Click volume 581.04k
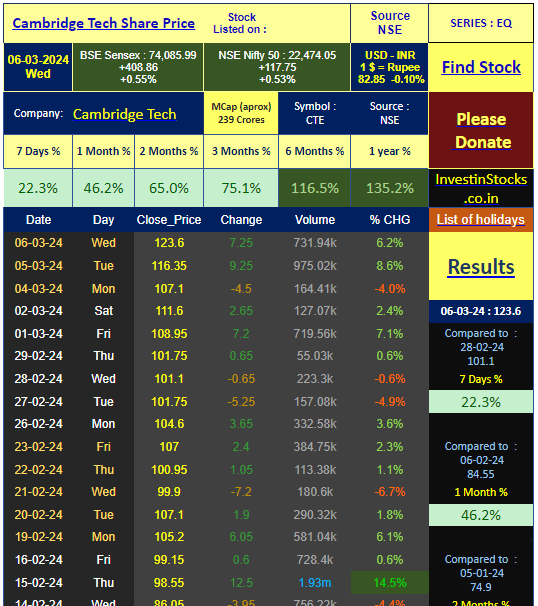Screen dimensions: 538x606 [315, 537]
